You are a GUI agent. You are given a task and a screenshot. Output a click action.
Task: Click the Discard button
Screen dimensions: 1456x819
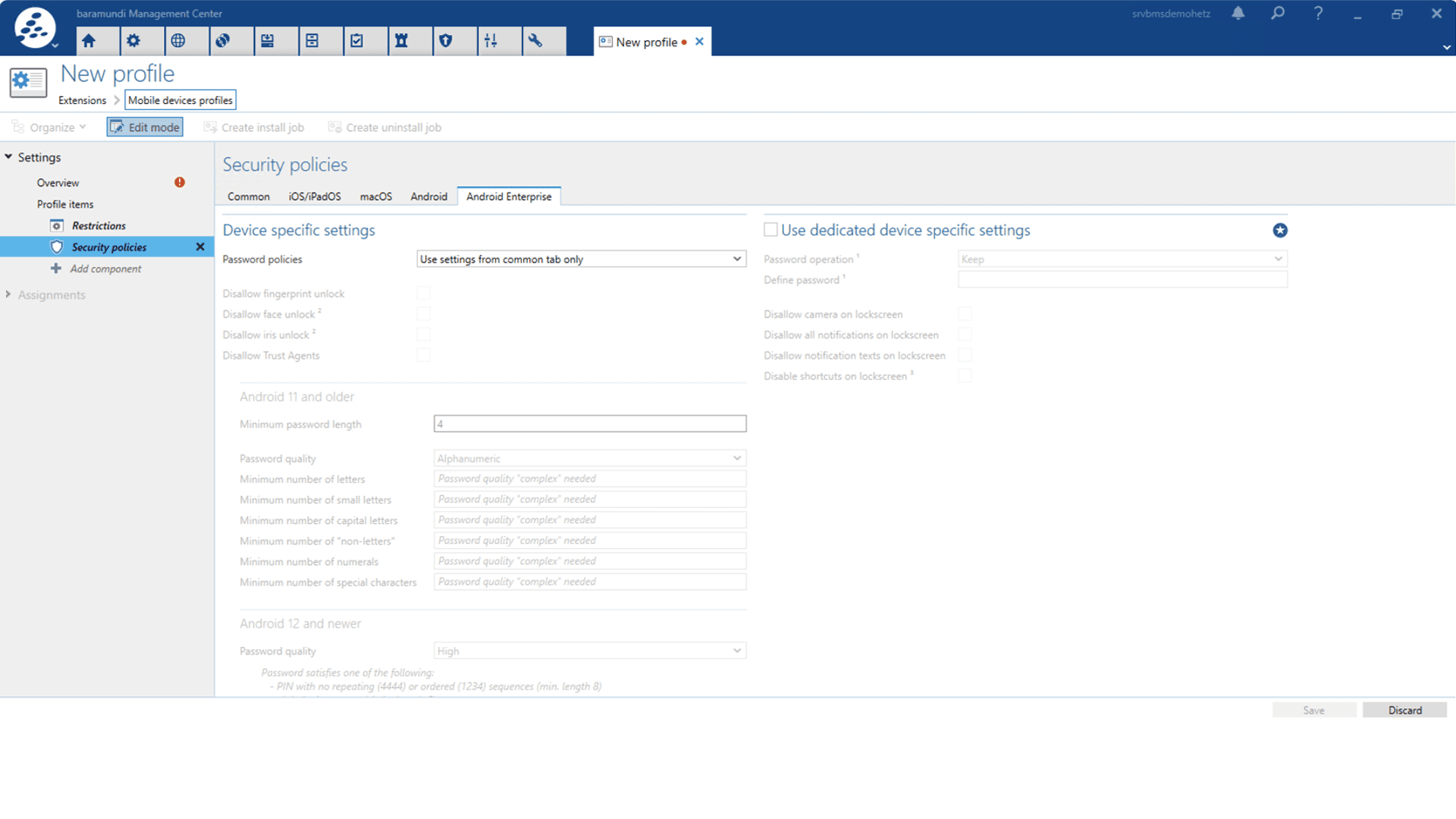tap(1404, 711)
